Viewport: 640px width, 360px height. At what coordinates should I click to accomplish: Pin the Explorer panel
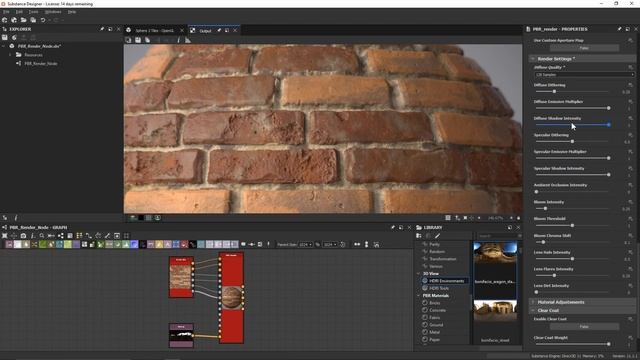click(x=102, y=29)
